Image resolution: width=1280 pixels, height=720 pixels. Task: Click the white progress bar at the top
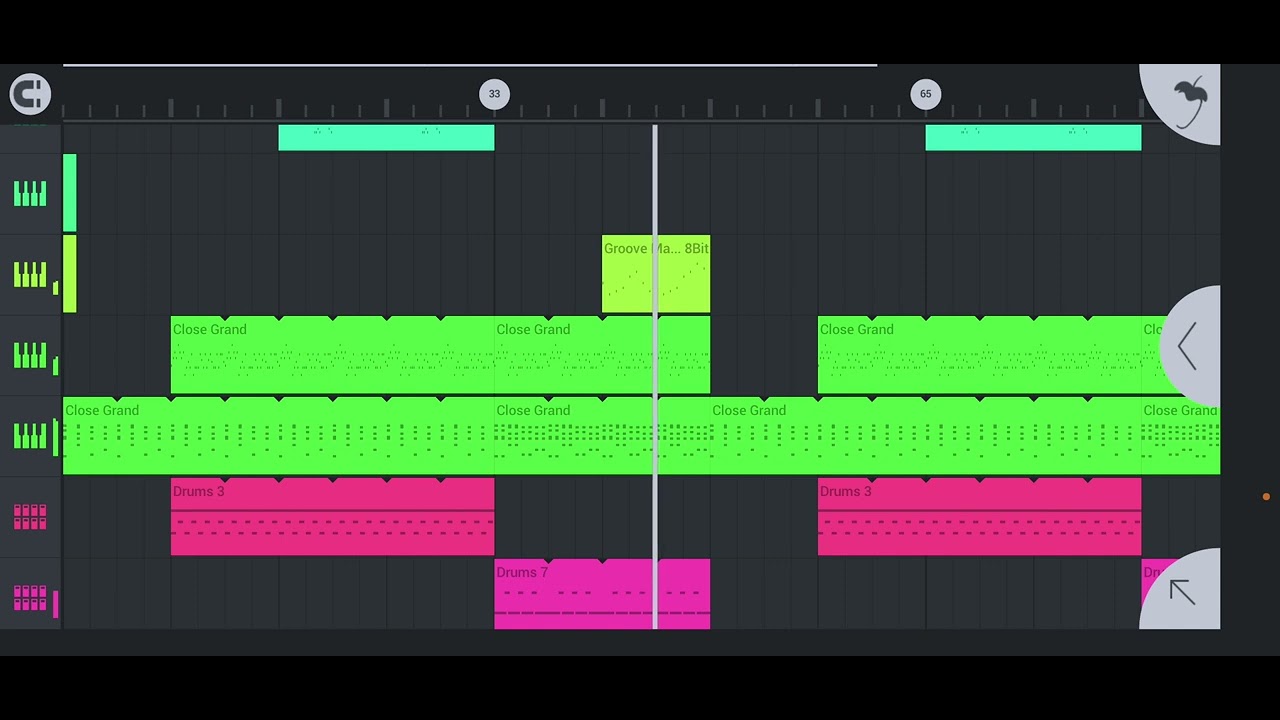pos(470,65)
